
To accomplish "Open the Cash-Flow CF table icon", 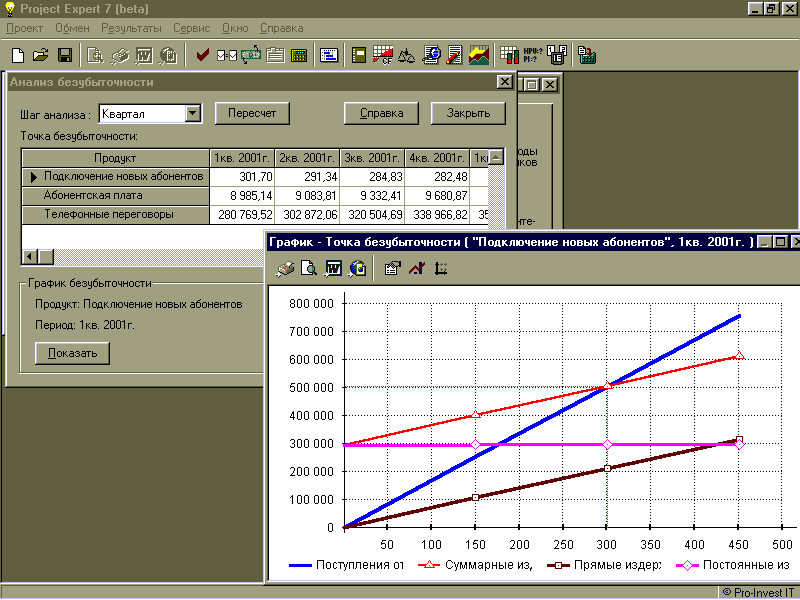I will tap(383, 55).
